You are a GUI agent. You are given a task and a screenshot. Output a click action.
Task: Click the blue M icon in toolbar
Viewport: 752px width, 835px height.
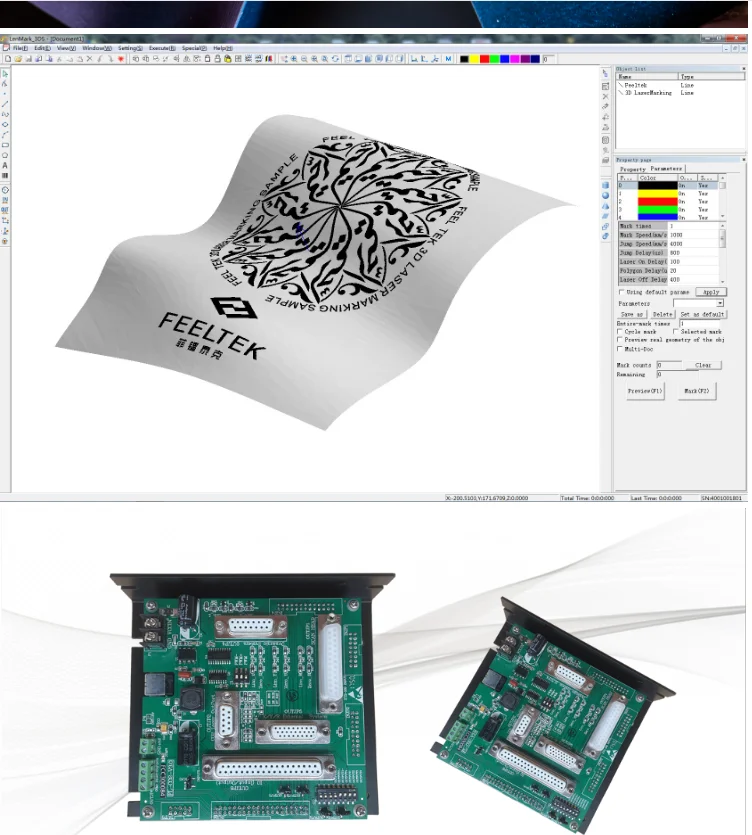(448, 59)
